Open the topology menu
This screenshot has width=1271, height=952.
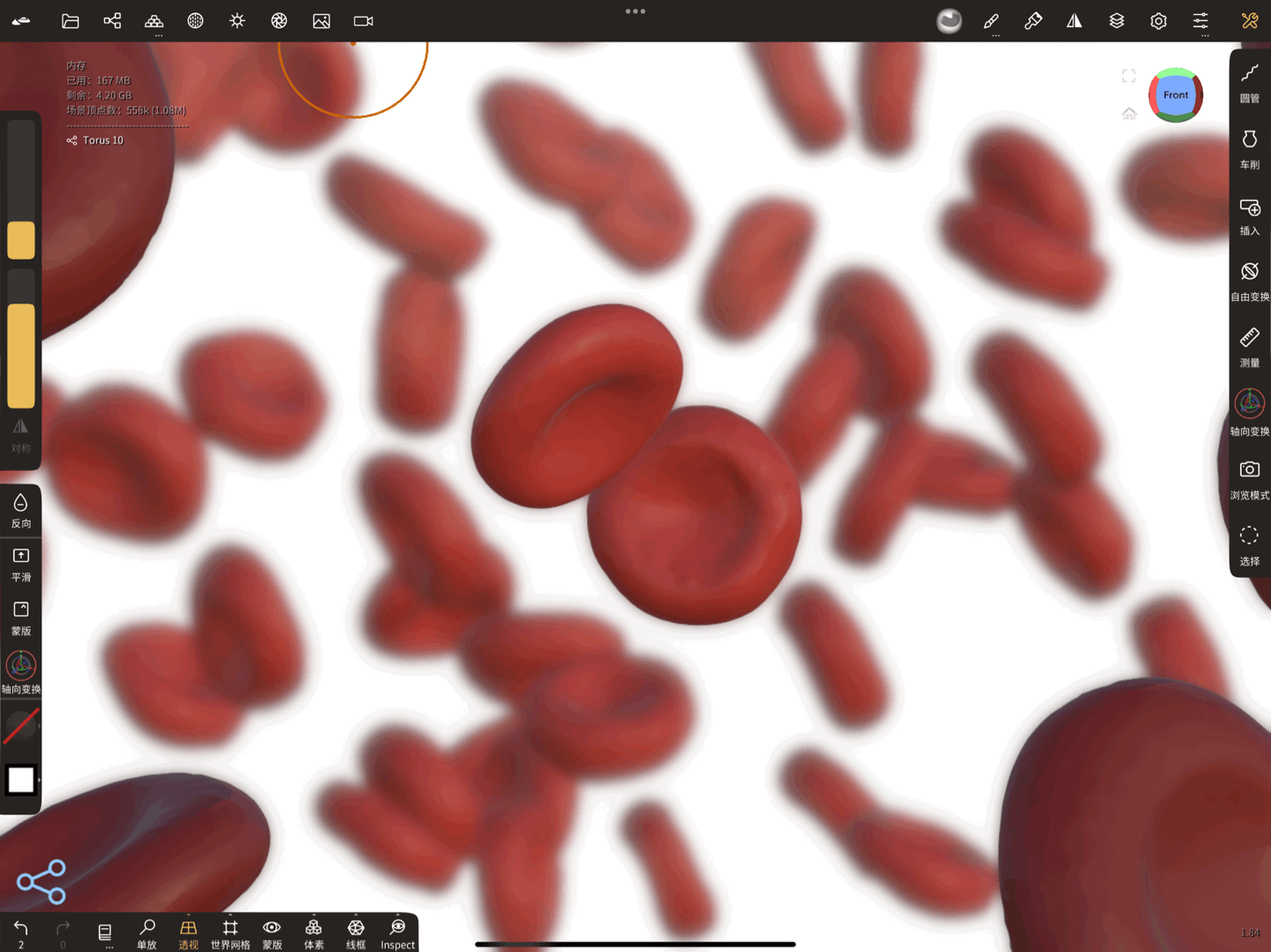154,20
